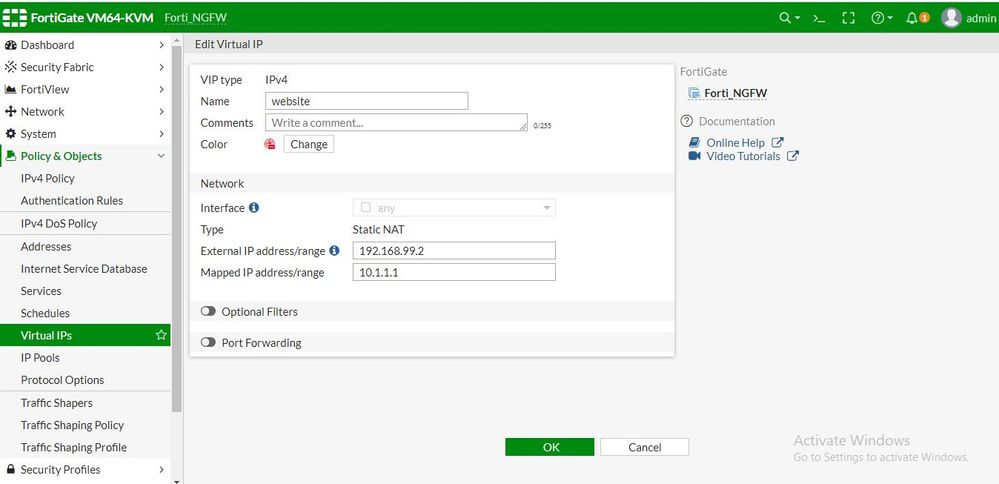Click OK to save the Virtual IP

pos(550,447)
